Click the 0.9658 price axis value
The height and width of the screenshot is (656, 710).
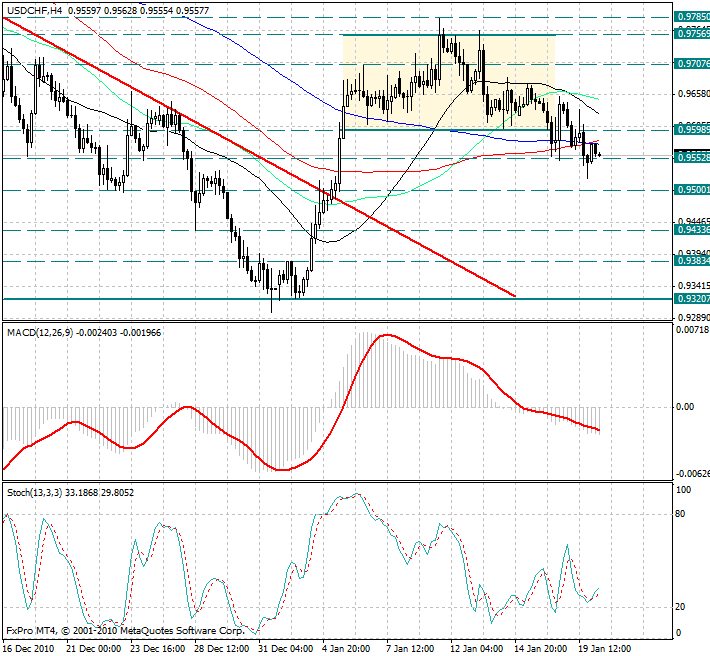pos(694,94)
